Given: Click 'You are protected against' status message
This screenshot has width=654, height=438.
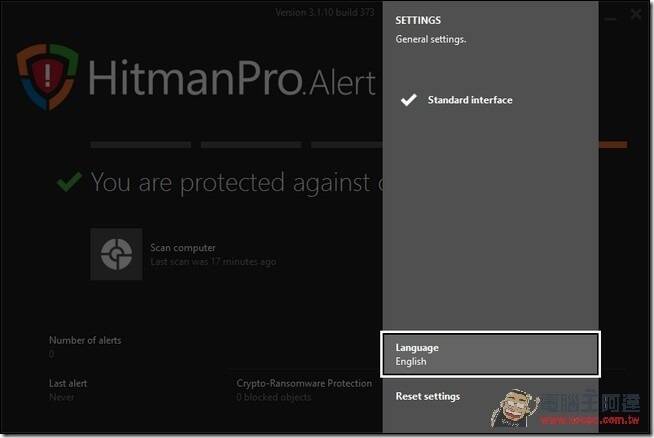Looking at the screenshot, I should [x=236, y=183].
